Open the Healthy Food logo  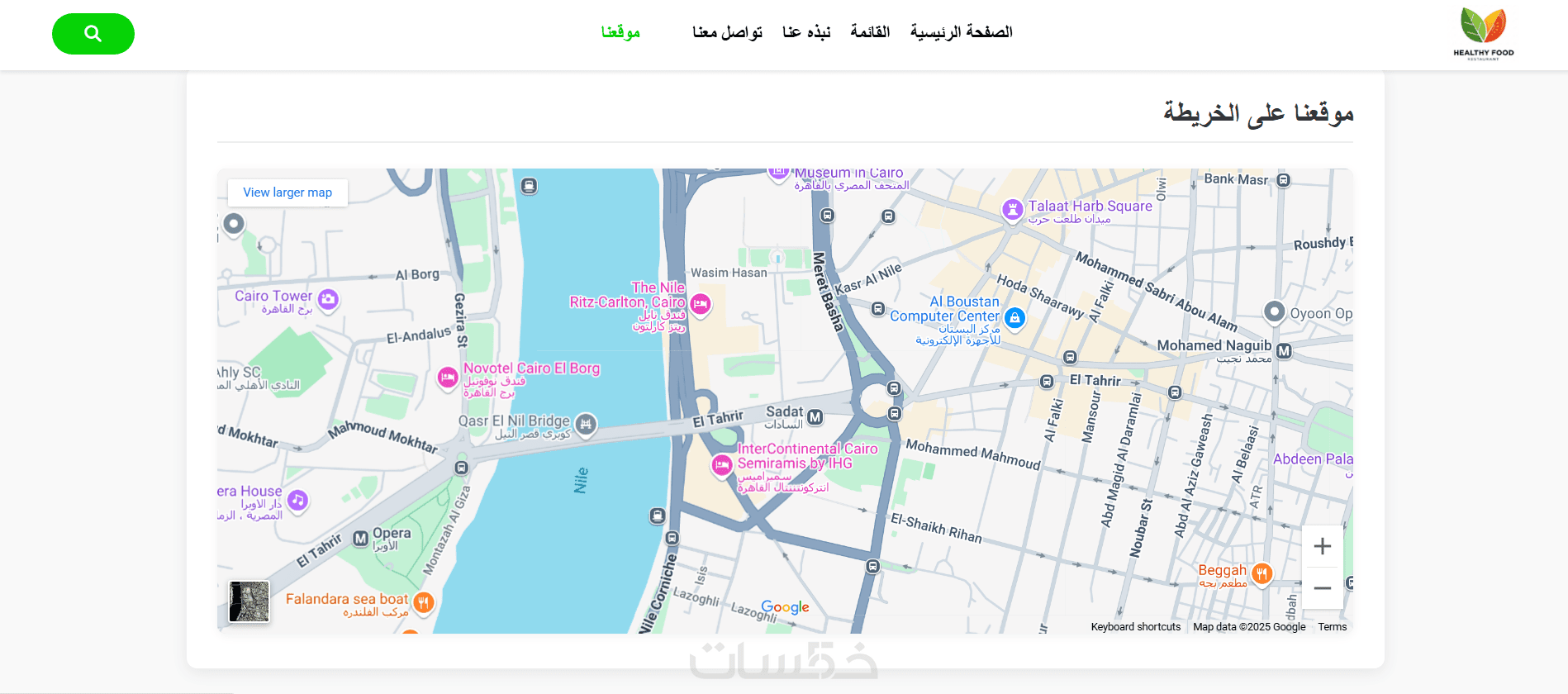(1484, 33)
